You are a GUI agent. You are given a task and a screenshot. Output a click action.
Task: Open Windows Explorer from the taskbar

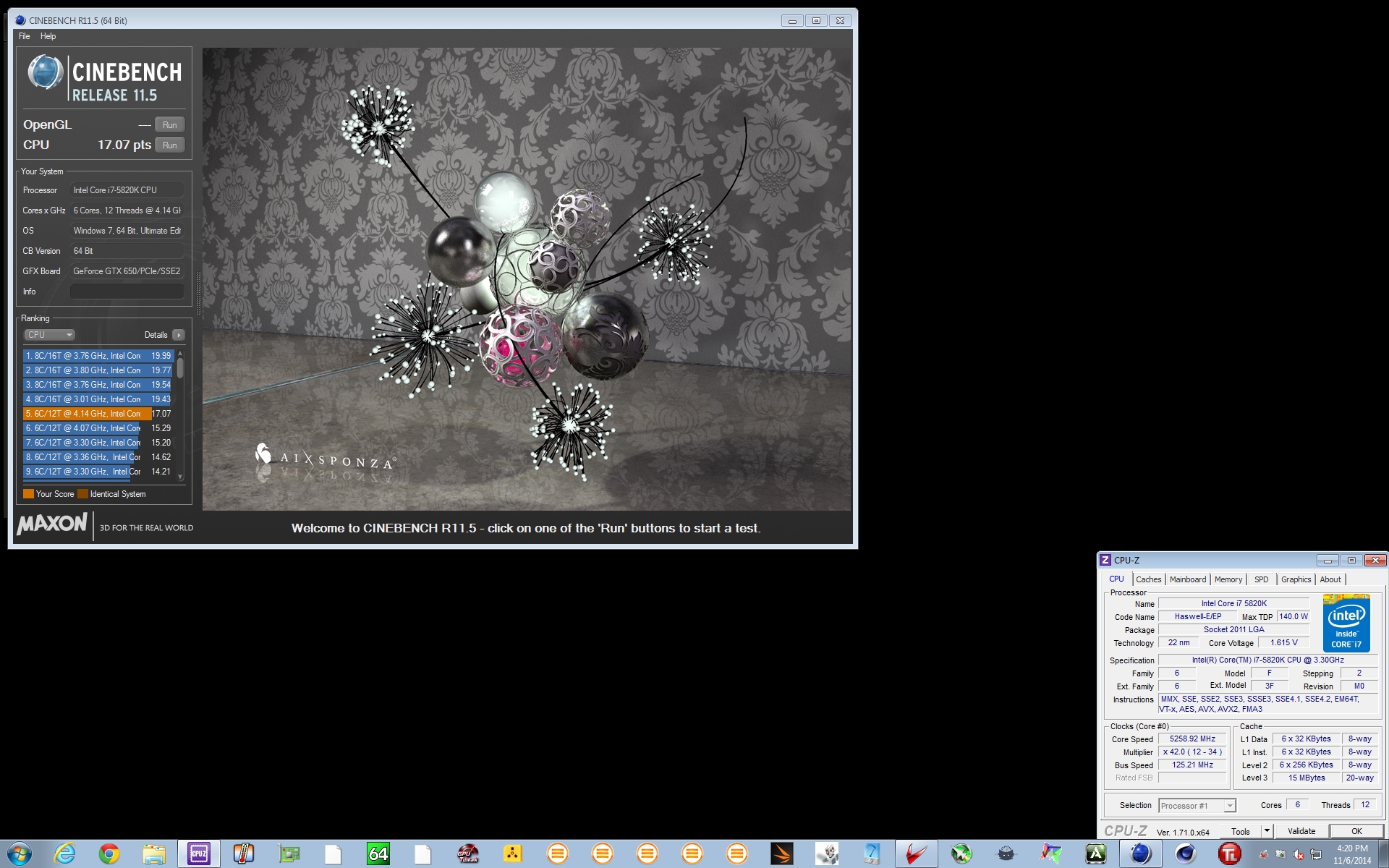(x=154, y=854)
